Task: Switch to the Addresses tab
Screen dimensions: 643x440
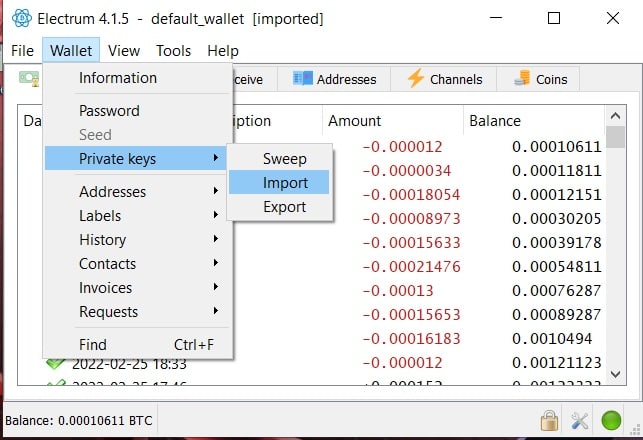Action: (334, 79)
